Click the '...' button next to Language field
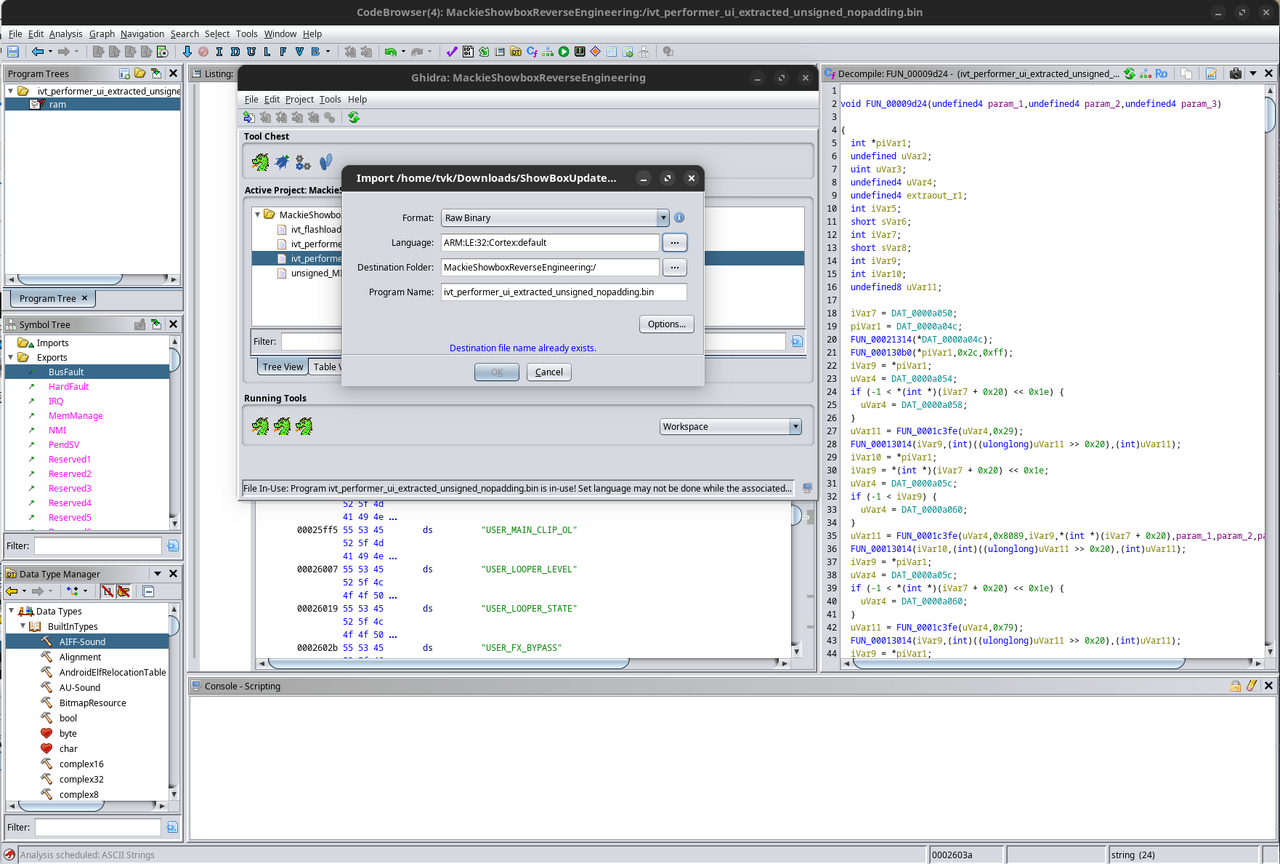1280x864 pixels. pos(674,242)
